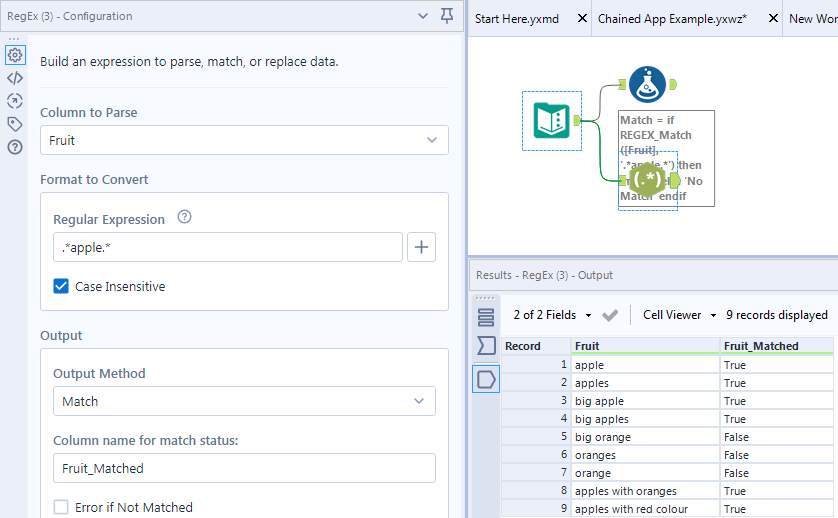Expand the Output Method dropdown
The height and width of the screenshot is (518, 838).
click(244, 401)
